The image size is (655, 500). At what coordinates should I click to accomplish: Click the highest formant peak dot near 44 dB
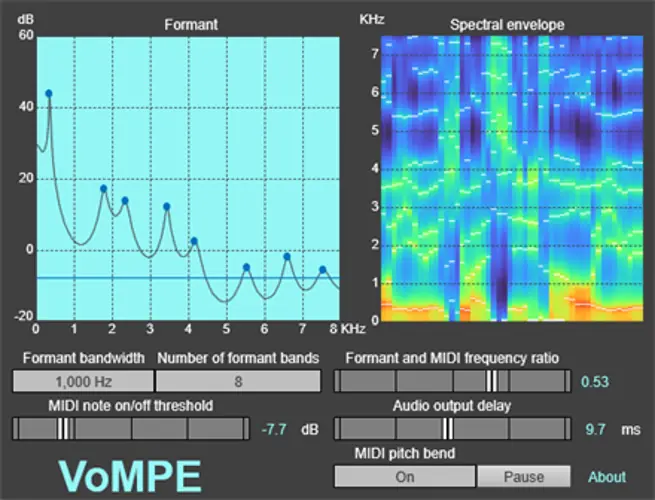tap(48, 94)
